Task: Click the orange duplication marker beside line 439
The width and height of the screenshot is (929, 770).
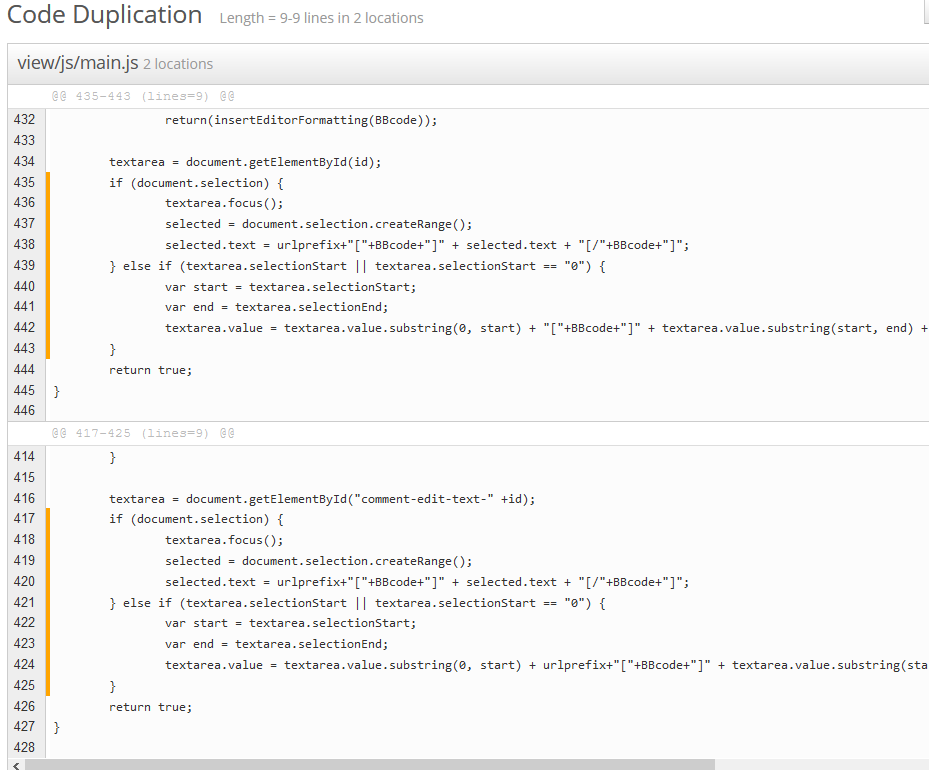Action: pos(47,266)
